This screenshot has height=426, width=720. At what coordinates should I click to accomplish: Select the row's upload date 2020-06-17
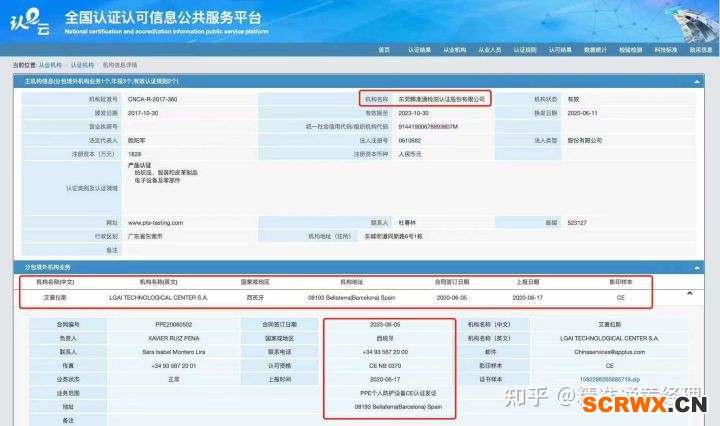(528, 298)
